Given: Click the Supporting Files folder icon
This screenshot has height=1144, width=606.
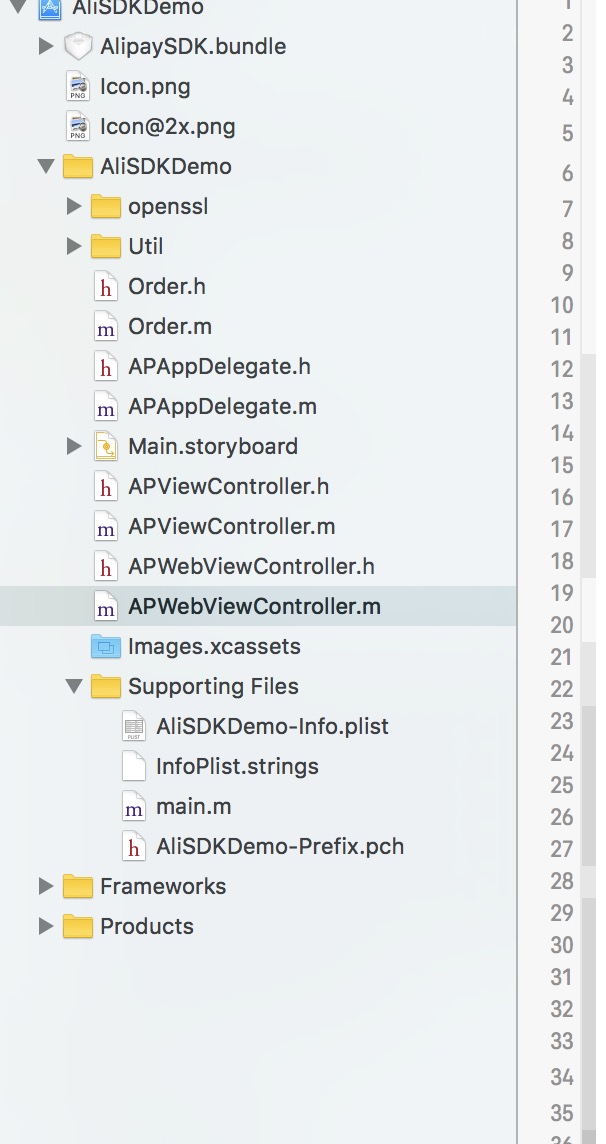Looking at the screenshot, I should click(106, 687).
